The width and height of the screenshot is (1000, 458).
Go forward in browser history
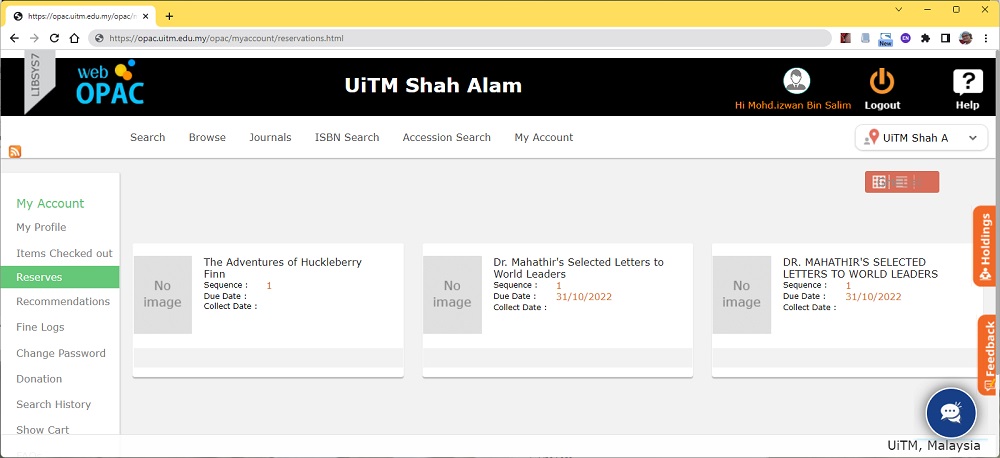pyautogui.click(x=34, y=38)
